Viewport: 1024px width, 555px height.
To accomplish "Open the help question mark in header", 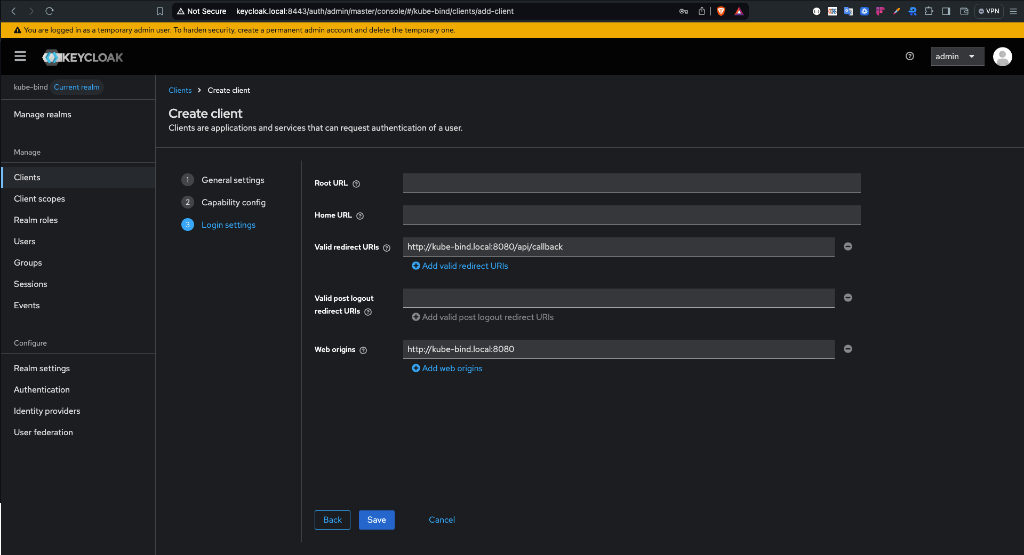I will click(910, 56).
